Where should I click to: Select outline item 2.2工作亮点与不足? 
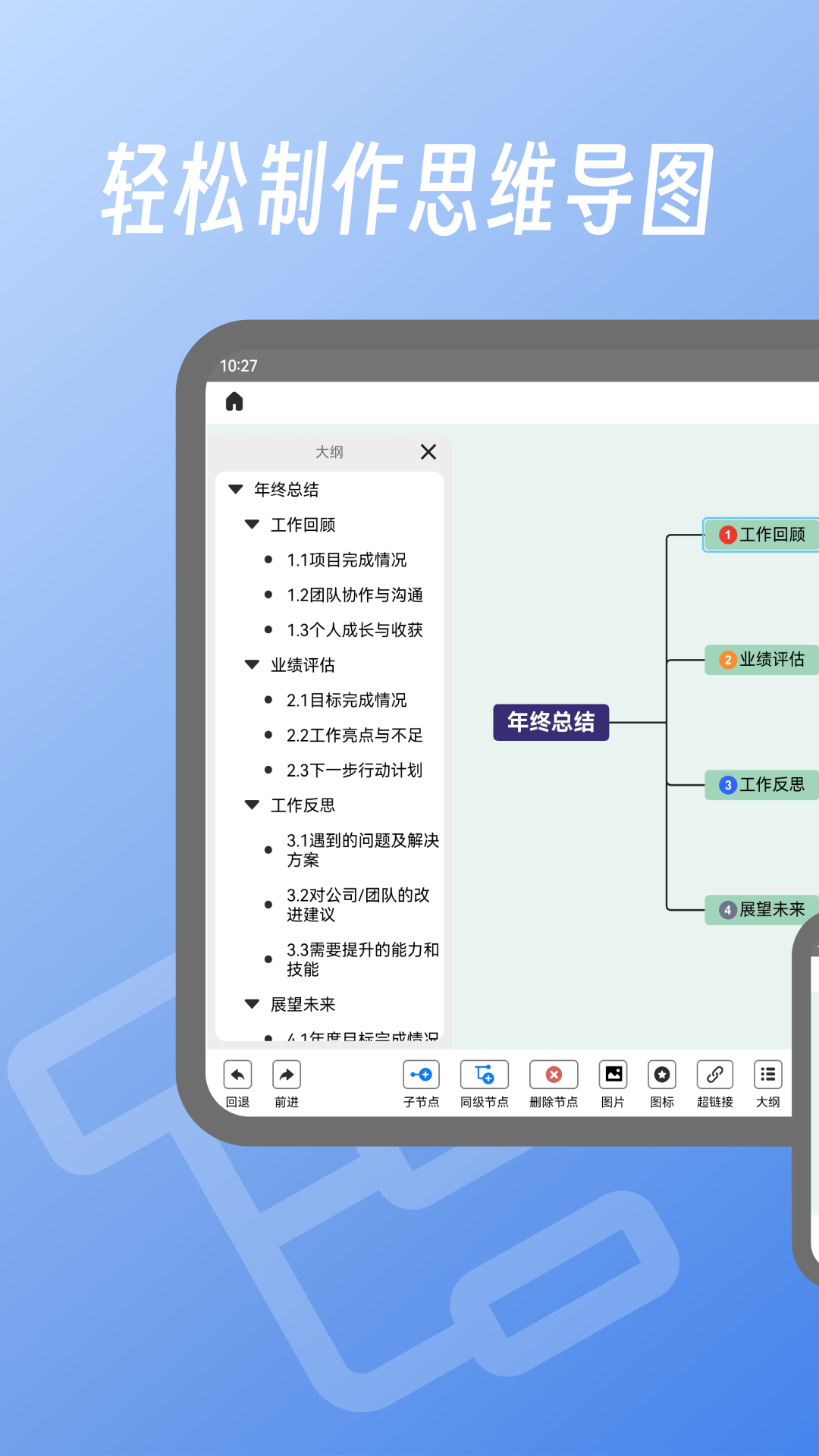click(354, 736)
